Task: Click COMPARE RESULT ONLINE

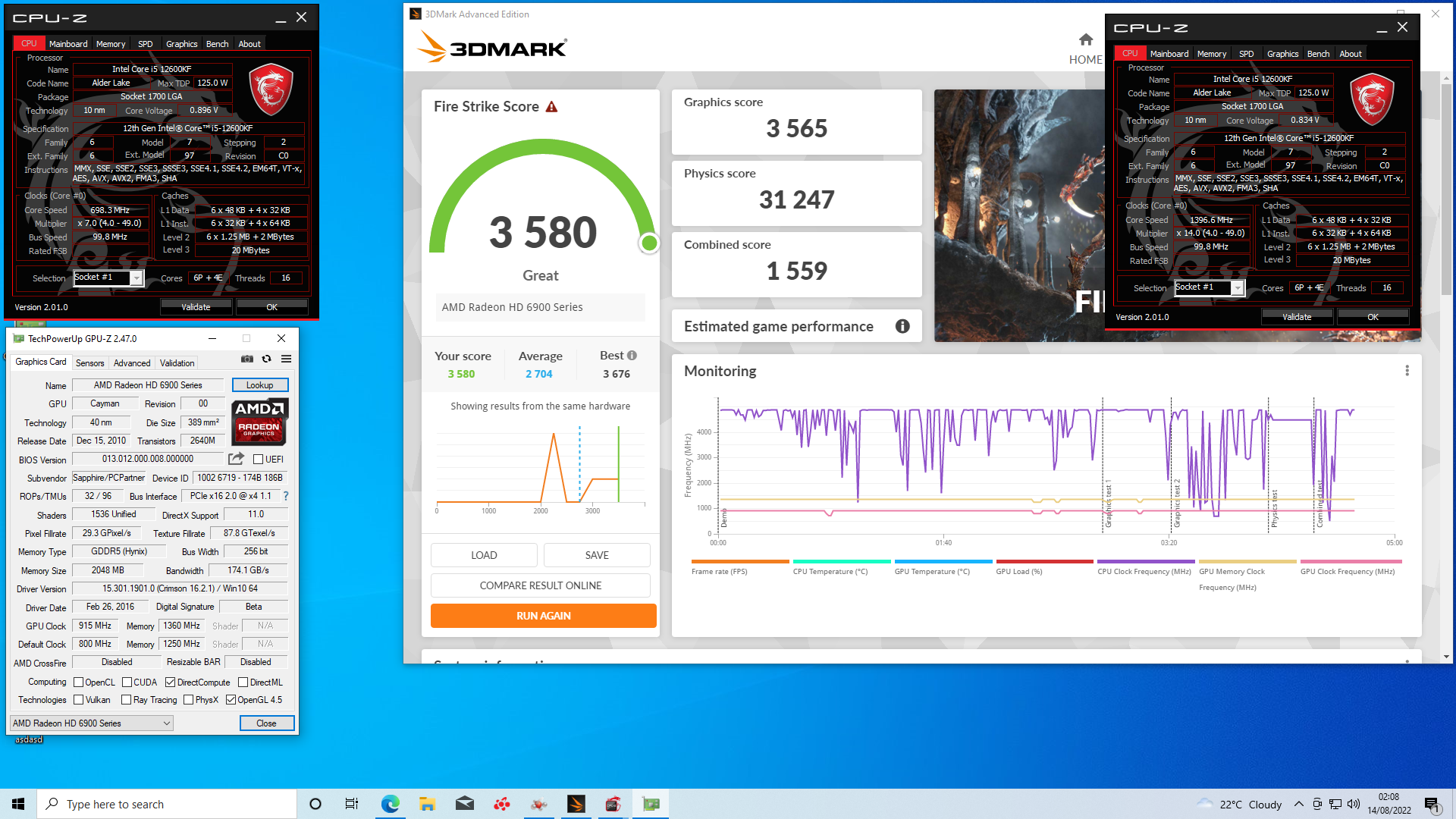Action: (x=541, y=585)
